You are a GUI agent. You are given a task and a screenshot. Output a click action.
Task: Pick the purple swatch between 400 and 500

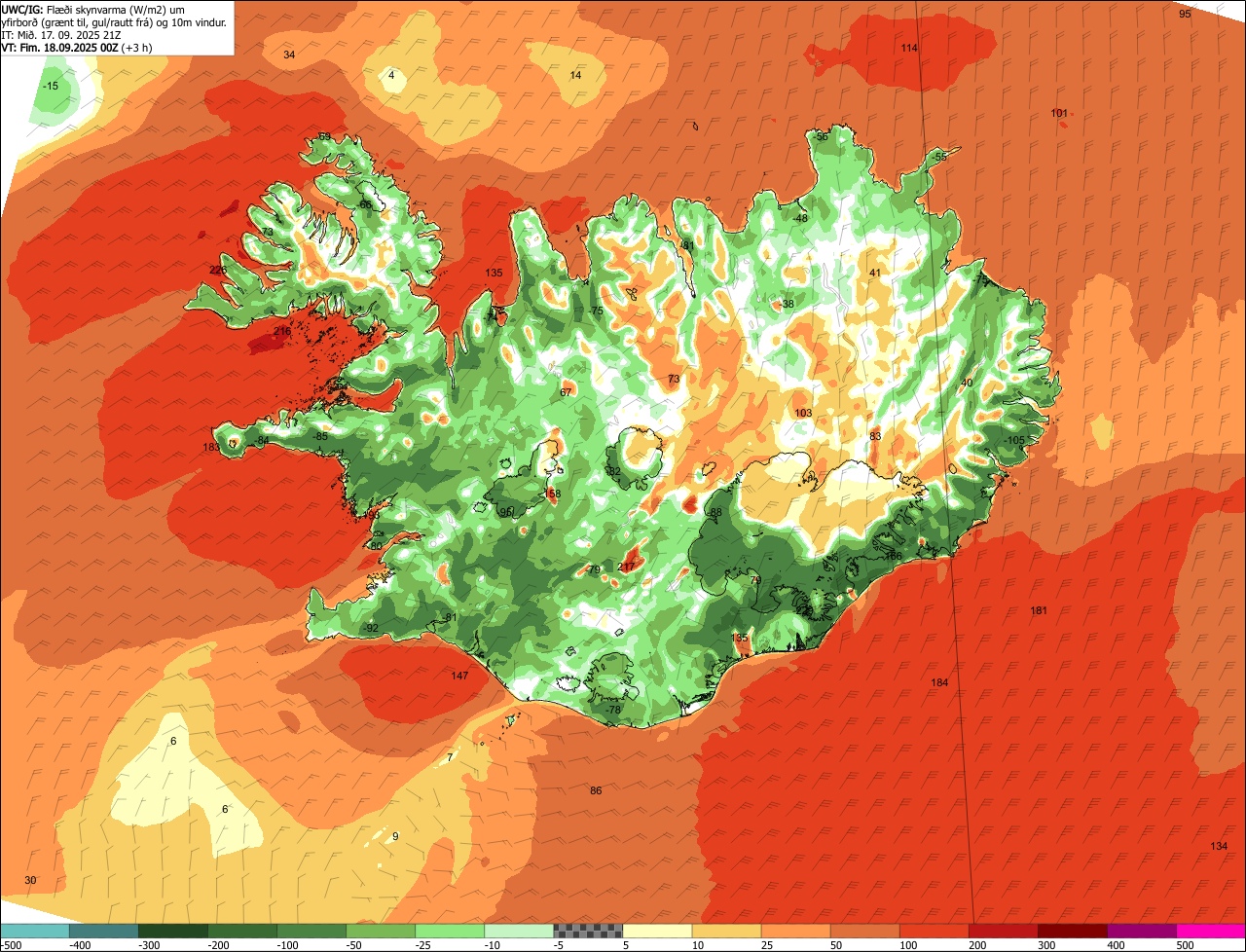point(1141,931)
